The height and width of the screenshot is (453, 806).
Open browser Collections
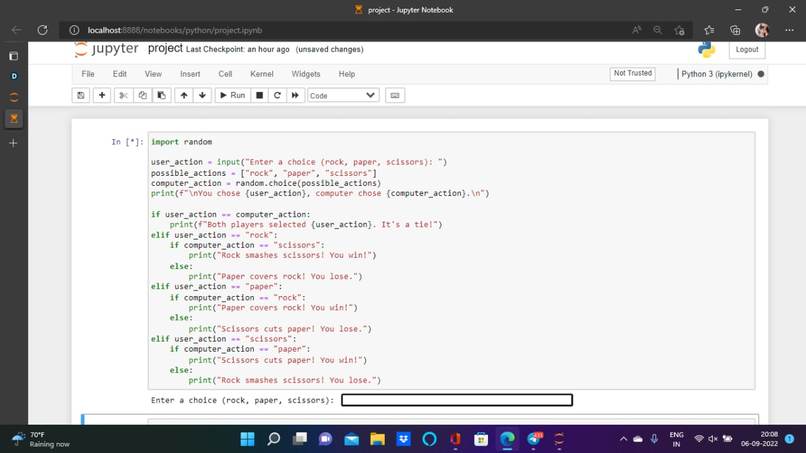click(x=735, y=30)
